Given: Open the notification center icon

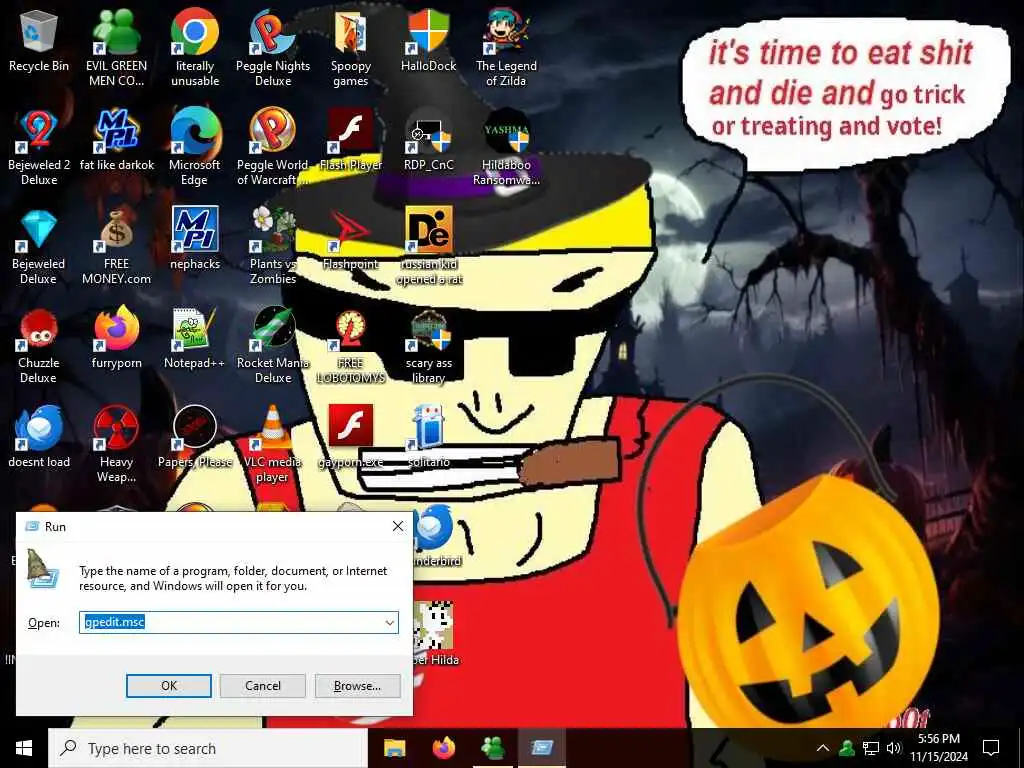Looking at the screenshot, I should [x=991, y=748].
